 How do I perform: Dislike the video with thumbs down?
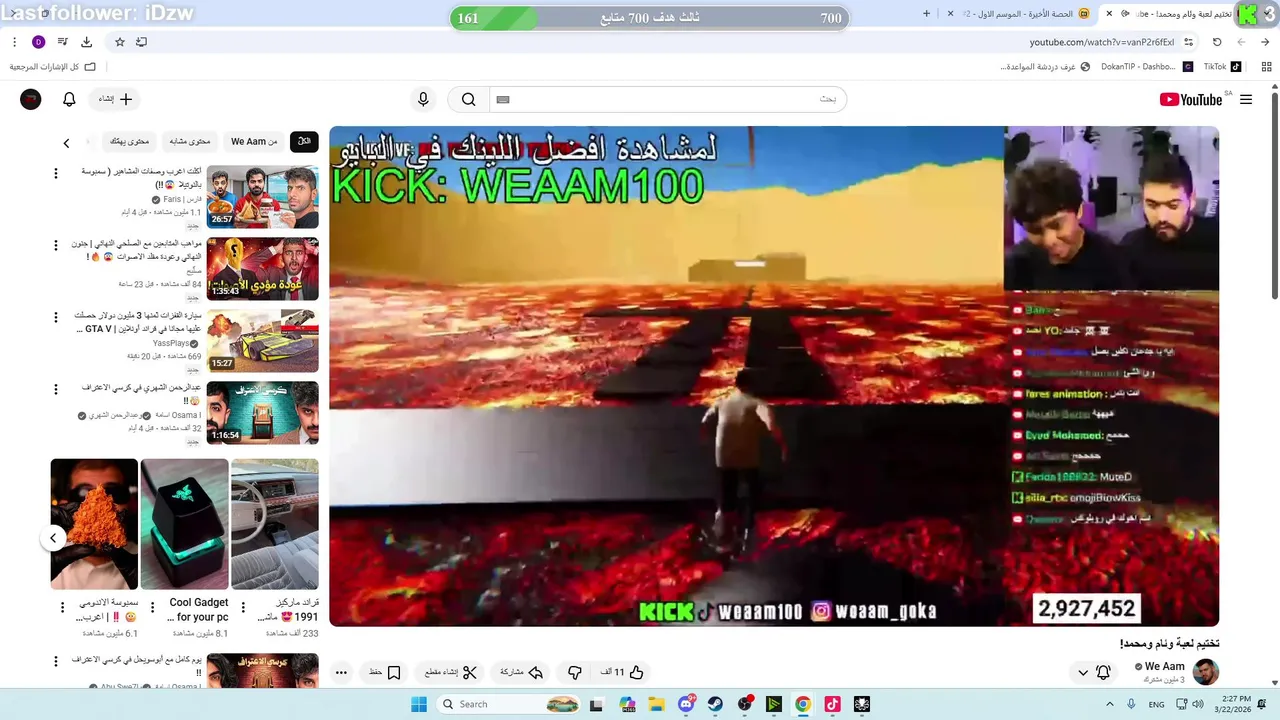[x=574, y=672]
